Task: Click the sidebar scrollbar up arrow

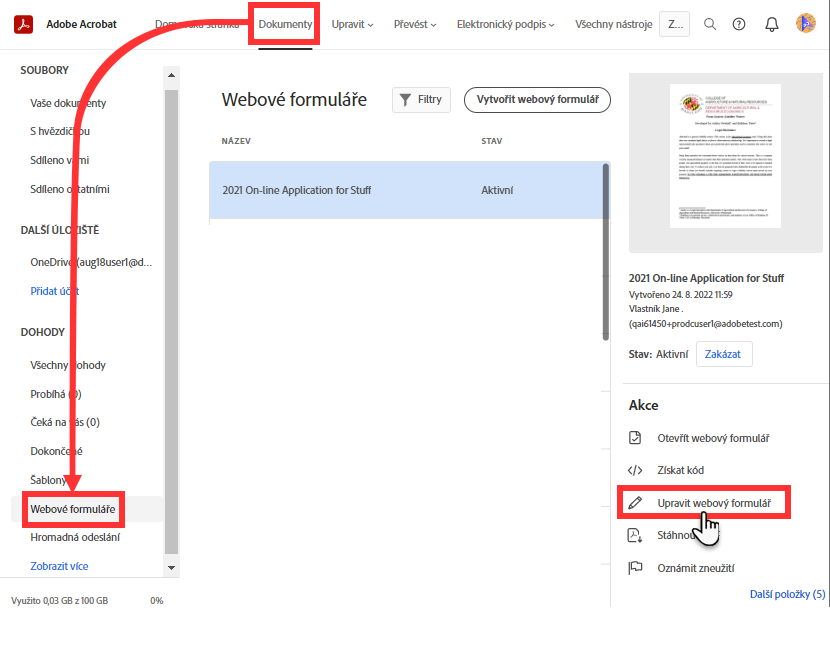Action: (x=171, y=75)
